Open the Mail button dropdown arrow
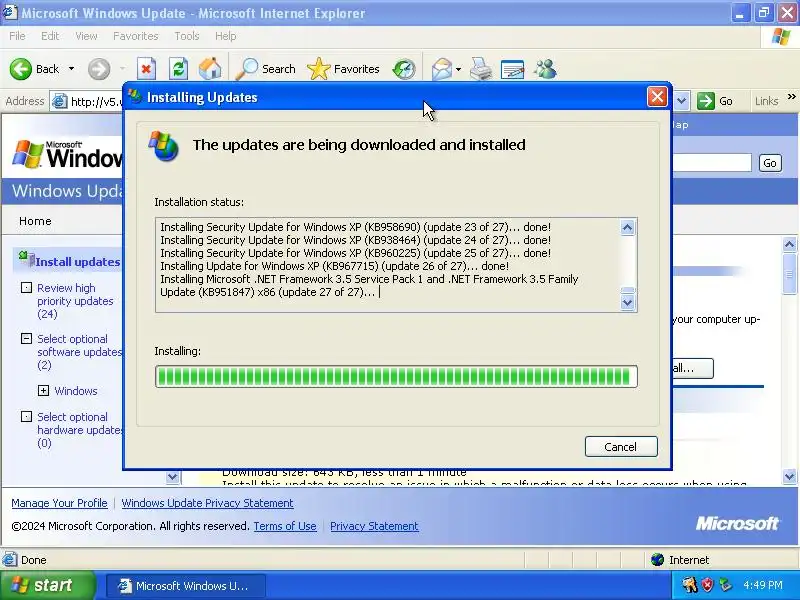 tap(458, 69)
